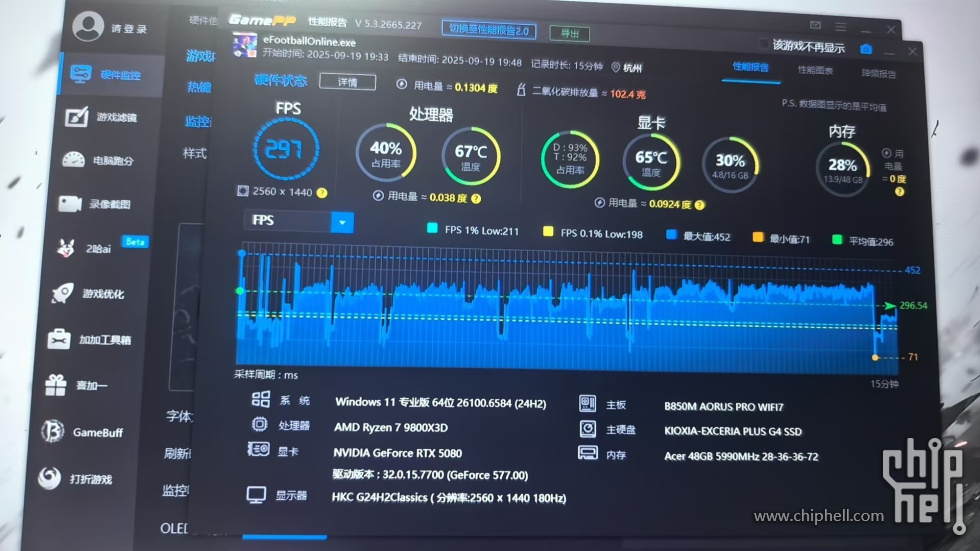Click the power icon beside 用电量 0.1304度
Image resolution: width=980 pixels, height=551 pixels.
(402, 84)
